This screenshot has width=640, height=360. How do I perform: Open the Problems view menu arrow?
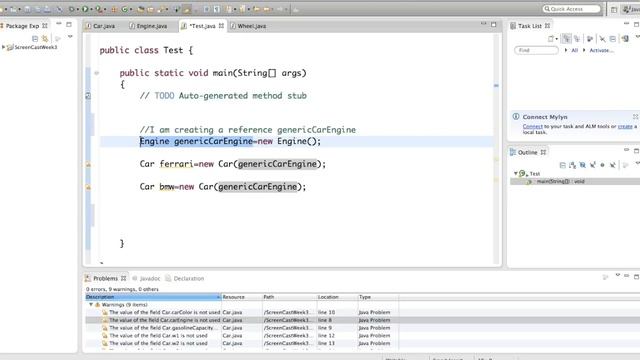(x=618, y=276)
